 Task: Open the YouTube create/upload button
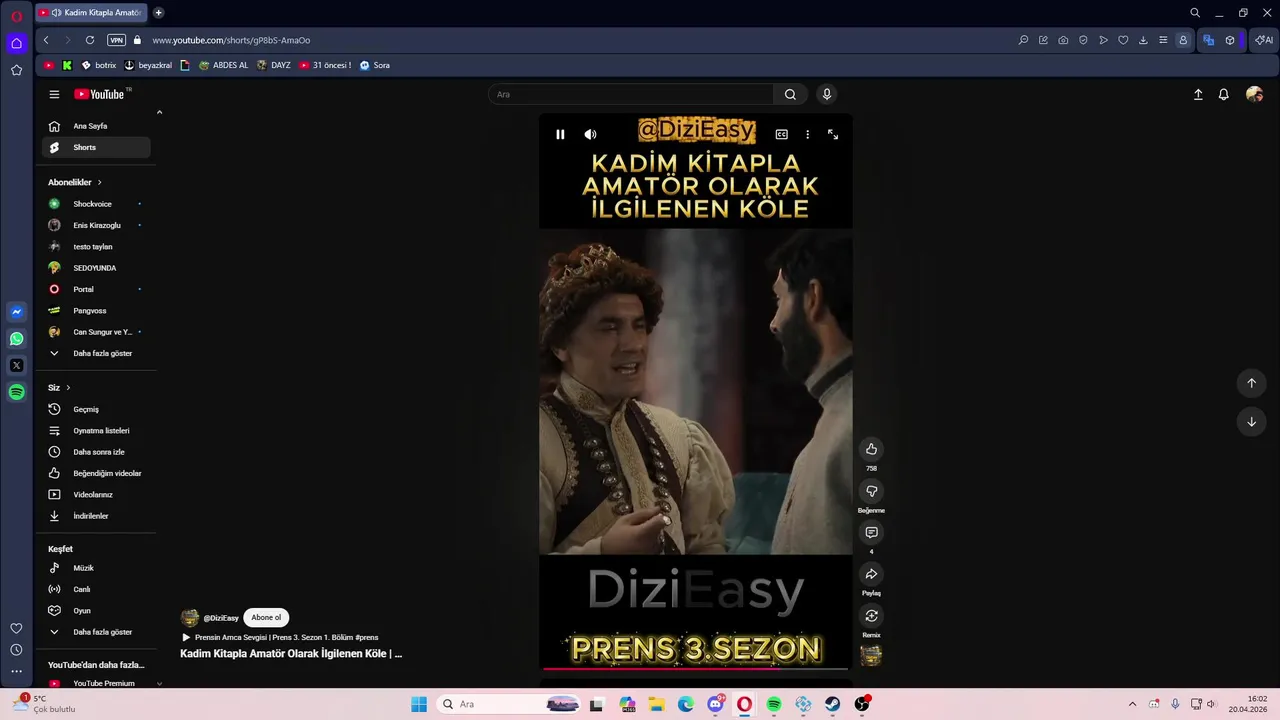click(1198, 94)
